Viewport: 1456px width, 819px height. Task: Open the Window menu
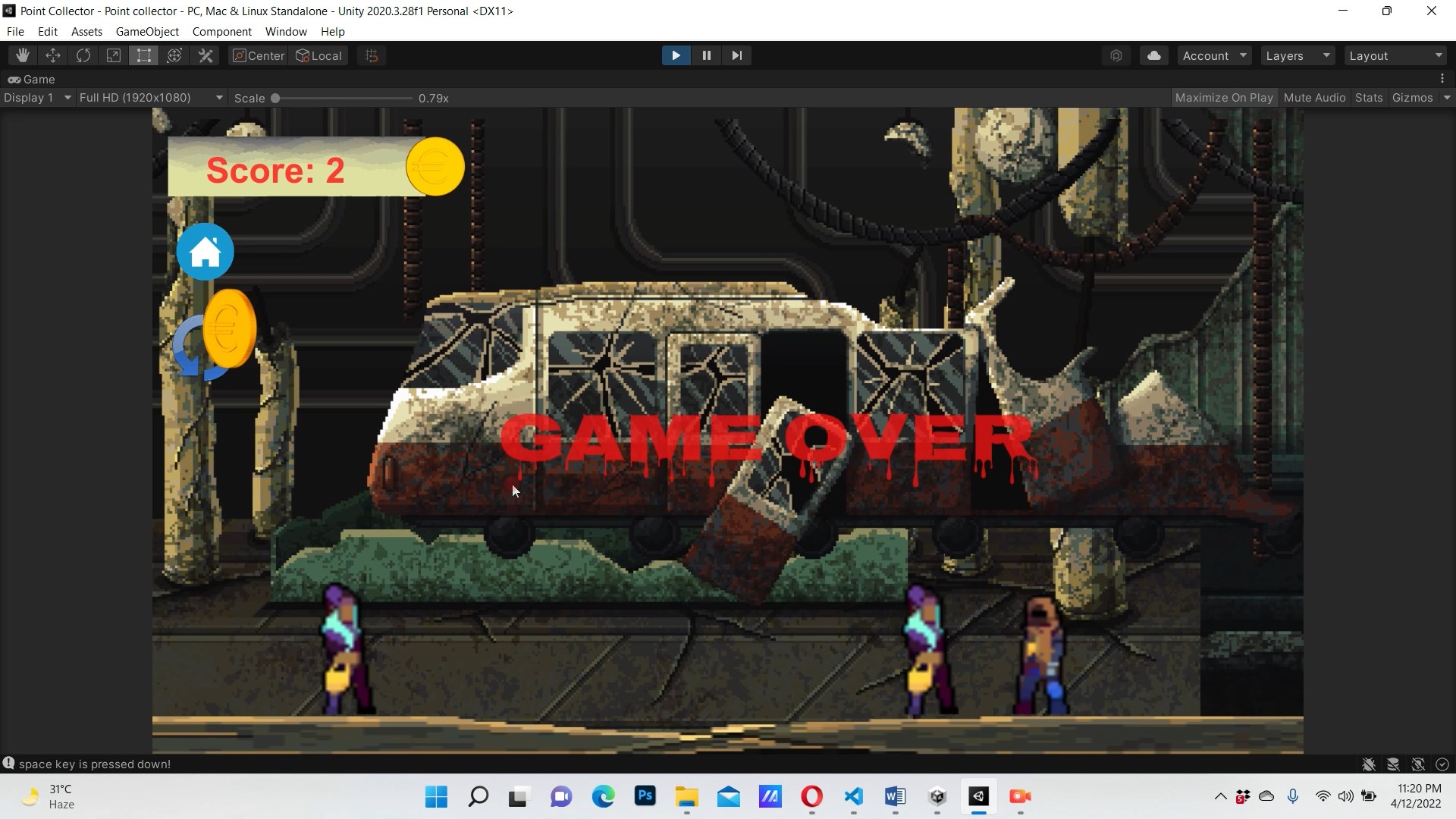(x=286, y=31)
